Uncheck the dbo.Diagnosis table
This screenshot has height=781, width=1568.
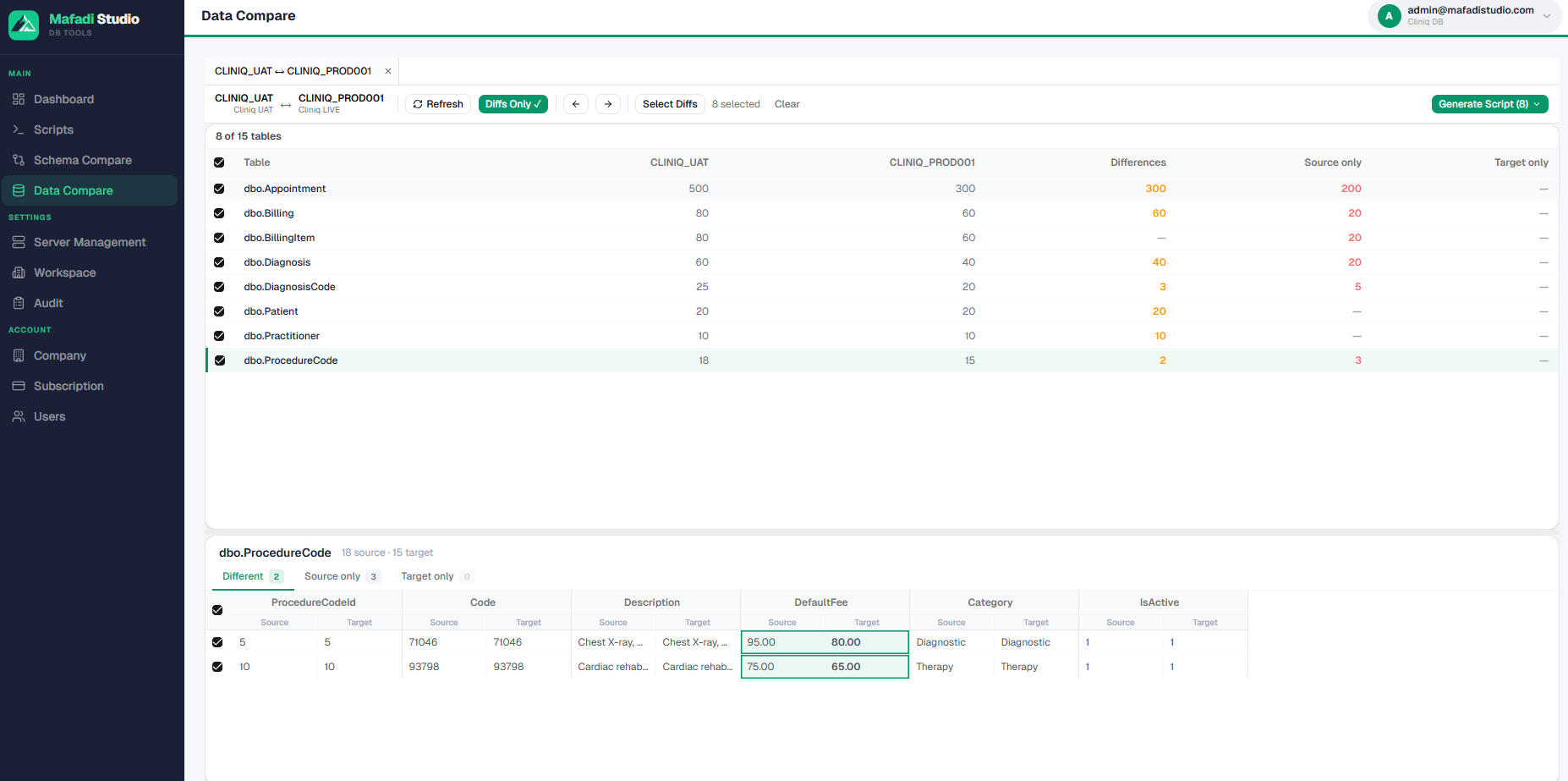click(x=219, y=262)
